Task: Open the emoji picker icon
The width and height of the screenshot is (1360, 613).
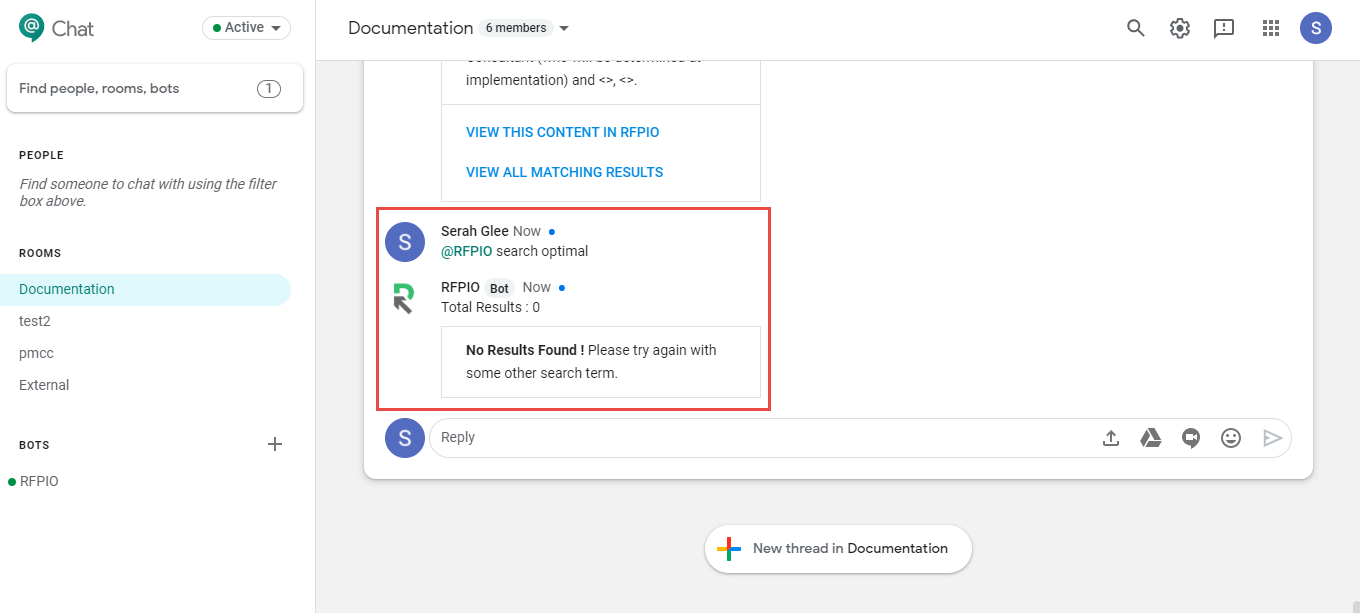Action: coord(1231,438)
